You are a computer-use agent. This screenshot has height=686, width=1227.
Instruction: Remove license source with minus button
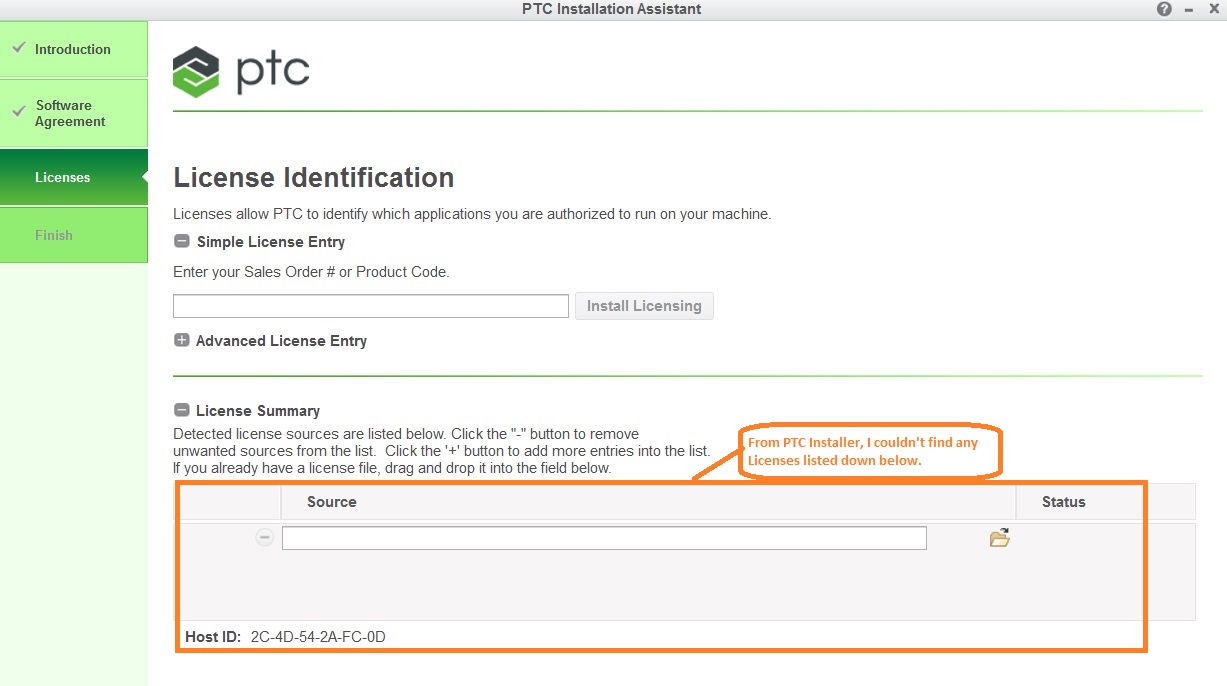264,538
